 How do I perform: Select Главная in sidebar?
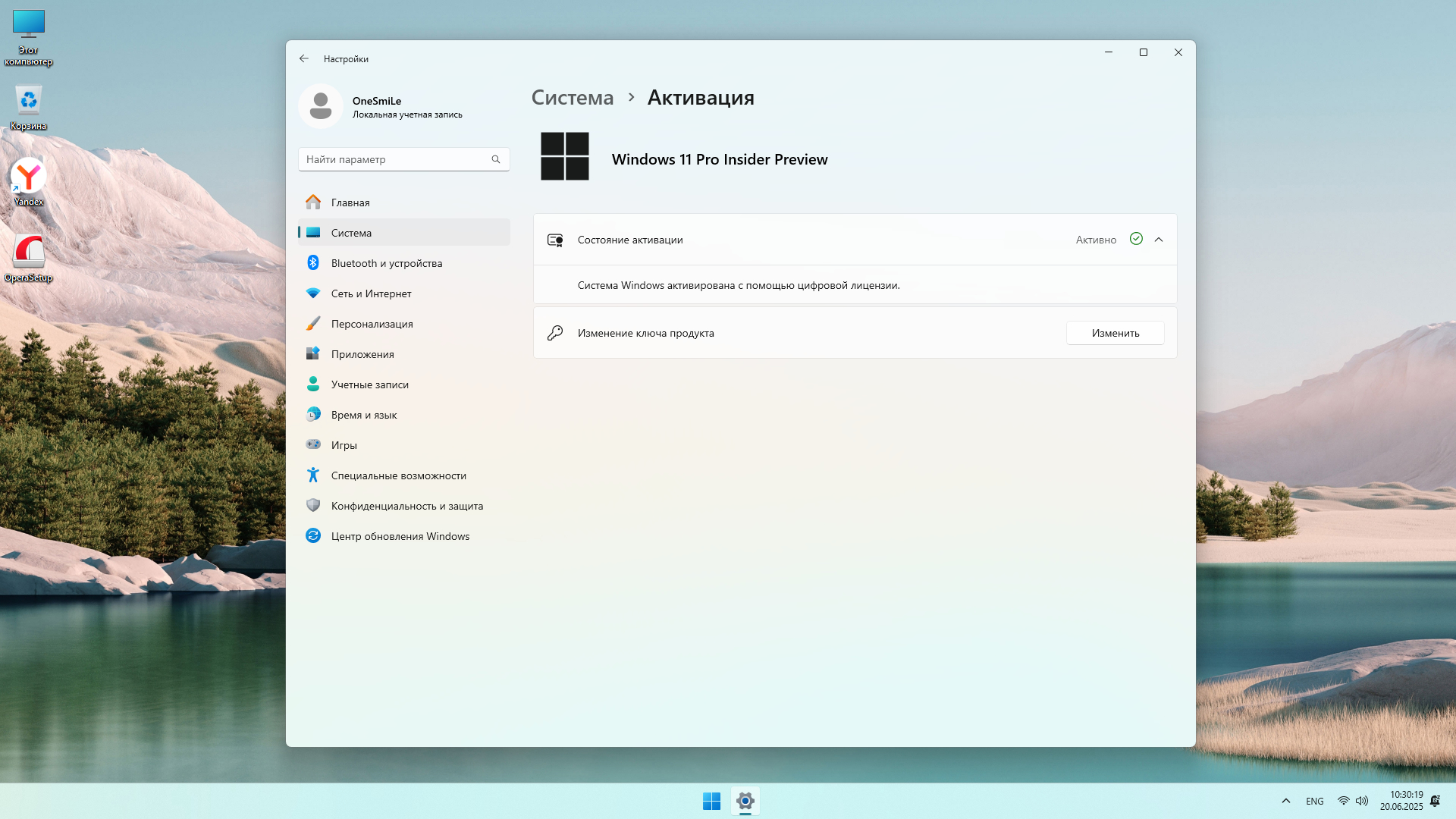[350, 202]
